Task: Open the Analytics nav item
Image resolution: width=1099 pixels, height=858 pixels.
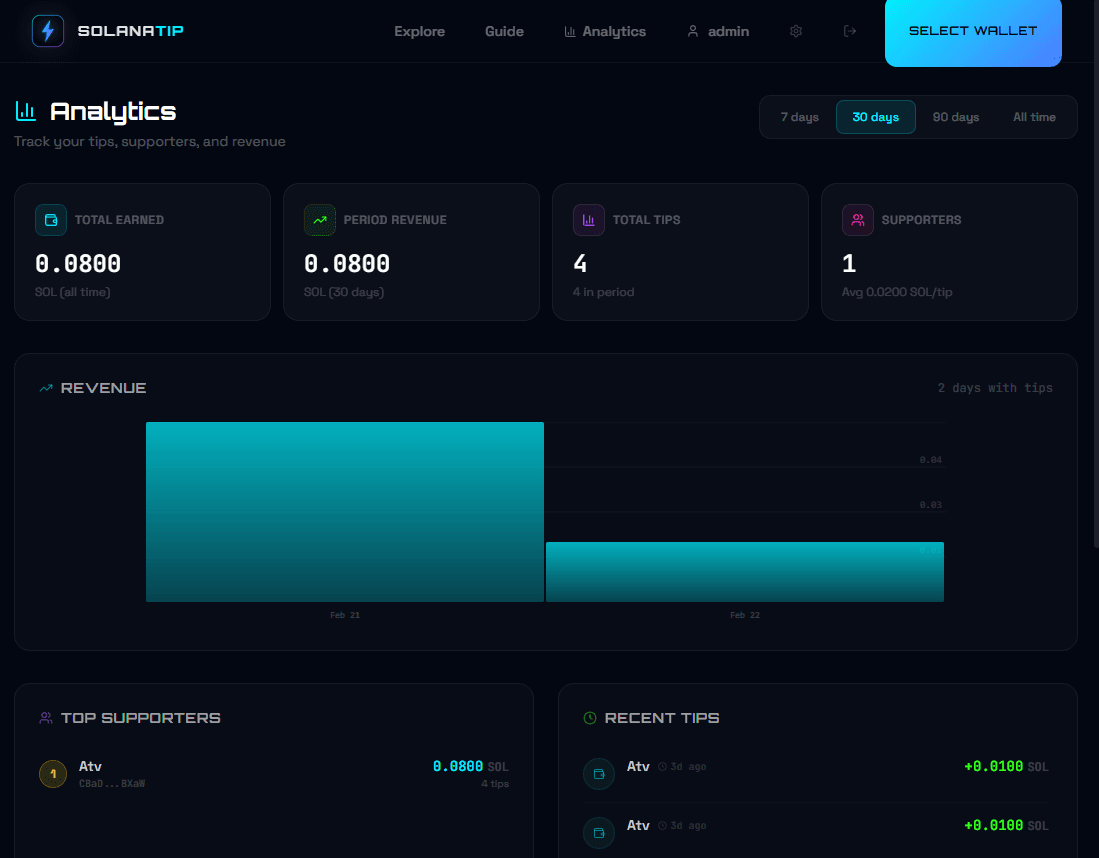Action: tap(605, 31)
